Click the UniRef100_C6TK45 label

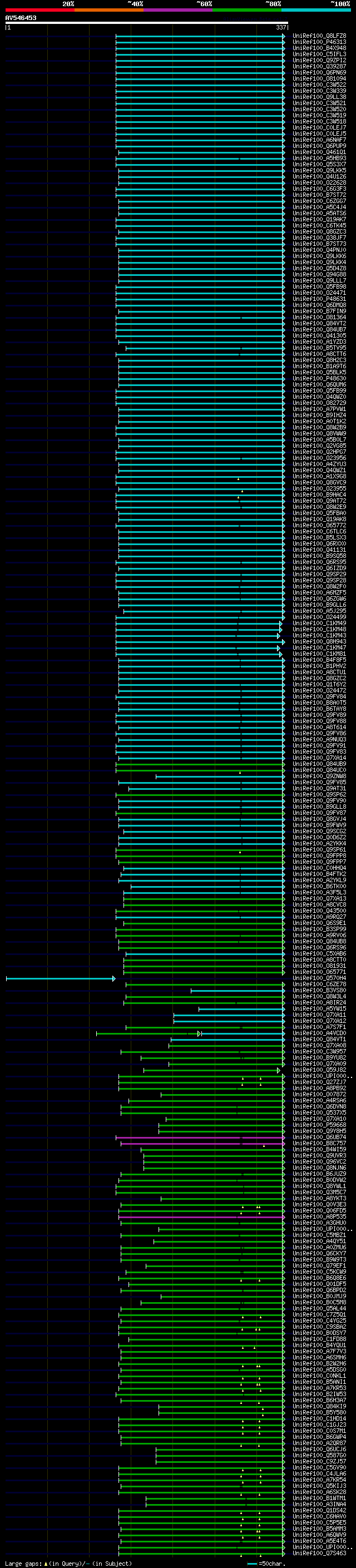319,226
